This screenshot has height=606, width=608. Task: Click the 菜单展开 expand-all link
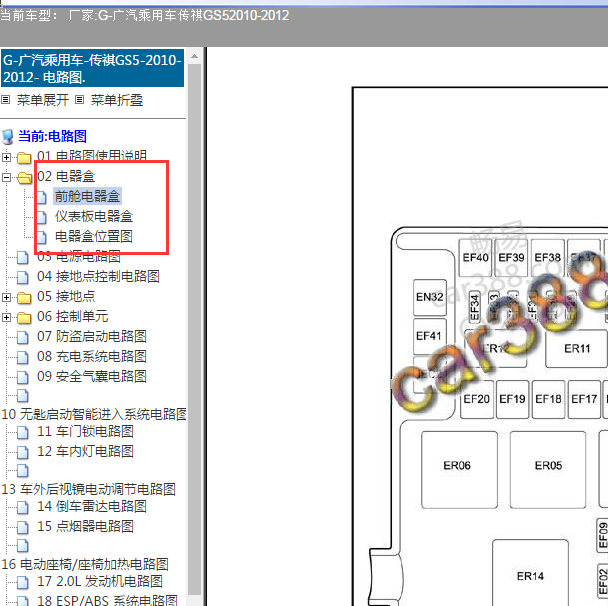click(43, 100)
